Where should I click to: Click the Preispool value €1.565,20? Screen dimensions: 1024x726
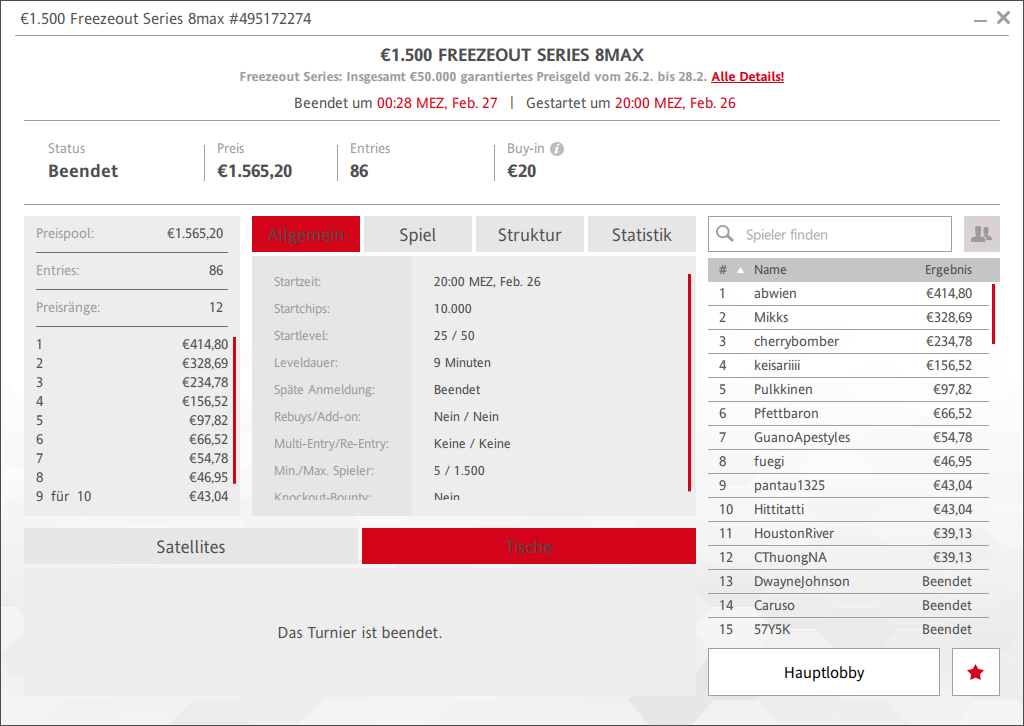coord(195,234)
